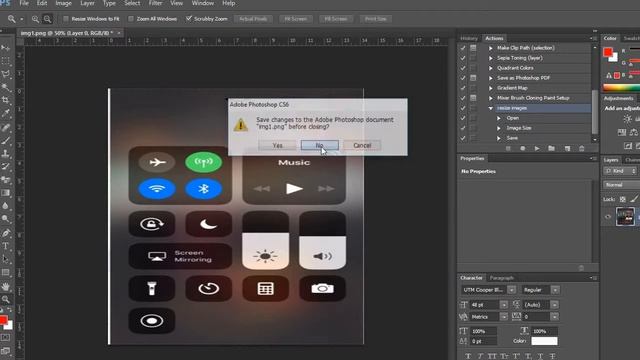This screenshot has height=360, width=640.
Task: Click Create new action icon
Action: click(567, 149)
